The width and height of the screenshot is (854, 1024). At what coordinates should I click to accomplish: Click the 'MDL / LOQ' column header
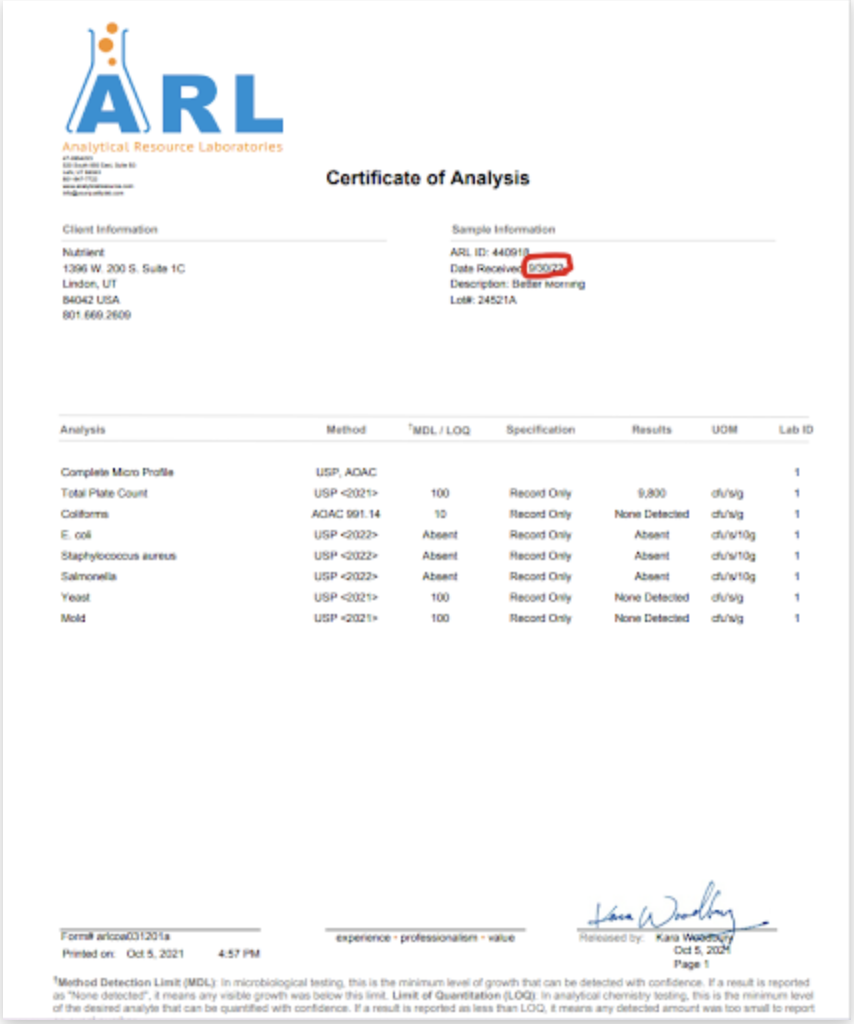pyautogui.click(x=440, y=430)
